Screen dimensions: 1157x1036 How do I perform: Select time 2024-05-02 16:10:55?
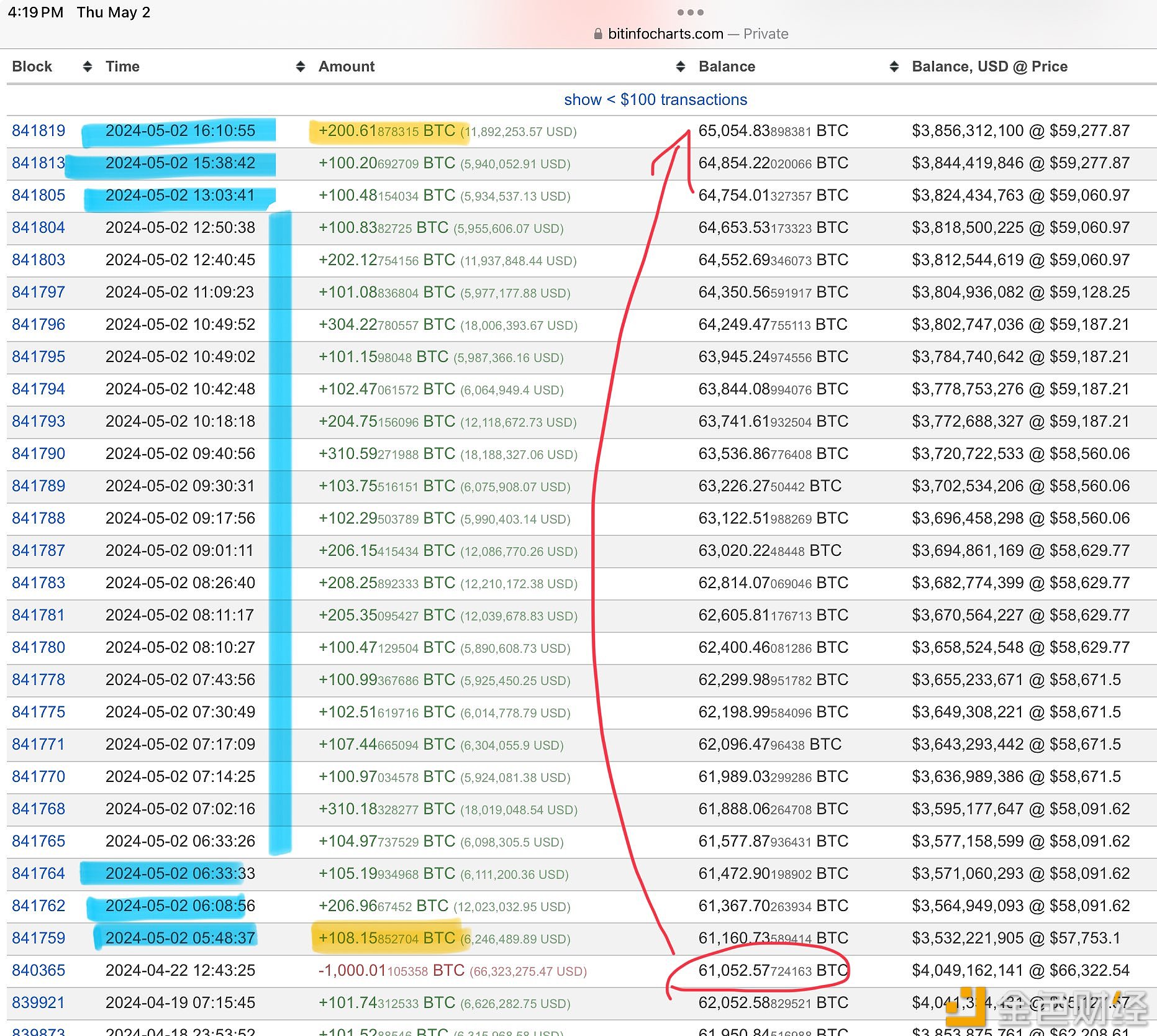[180, 130]
